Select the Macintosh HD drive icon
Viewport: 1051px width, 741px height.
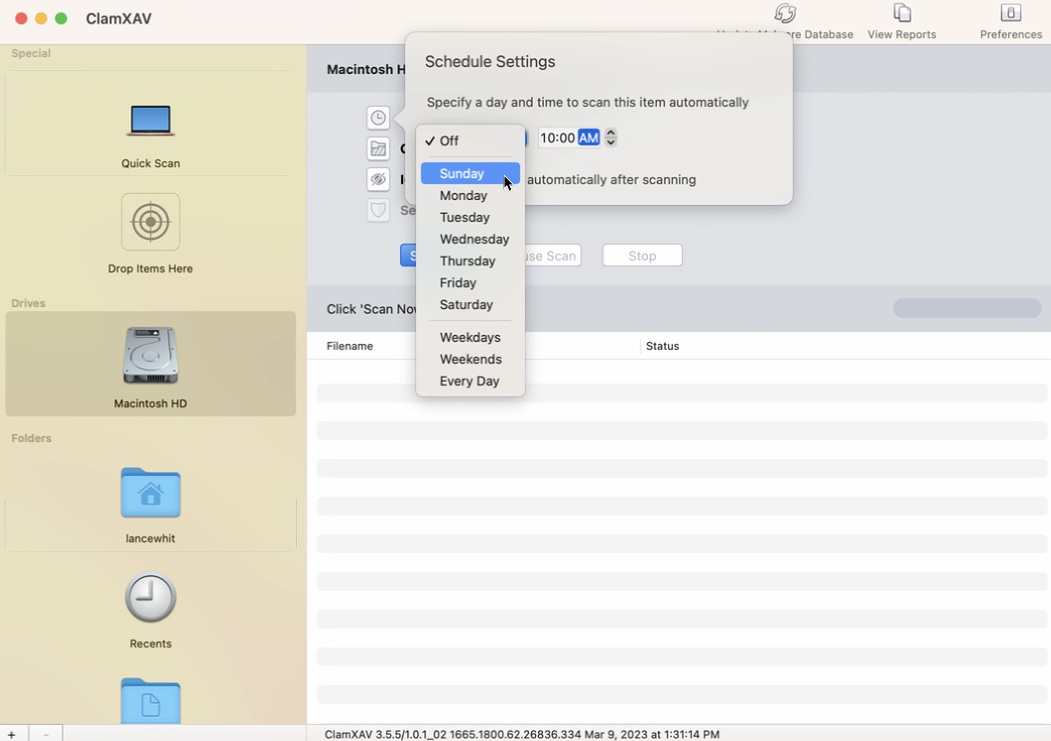click(151, 355)
